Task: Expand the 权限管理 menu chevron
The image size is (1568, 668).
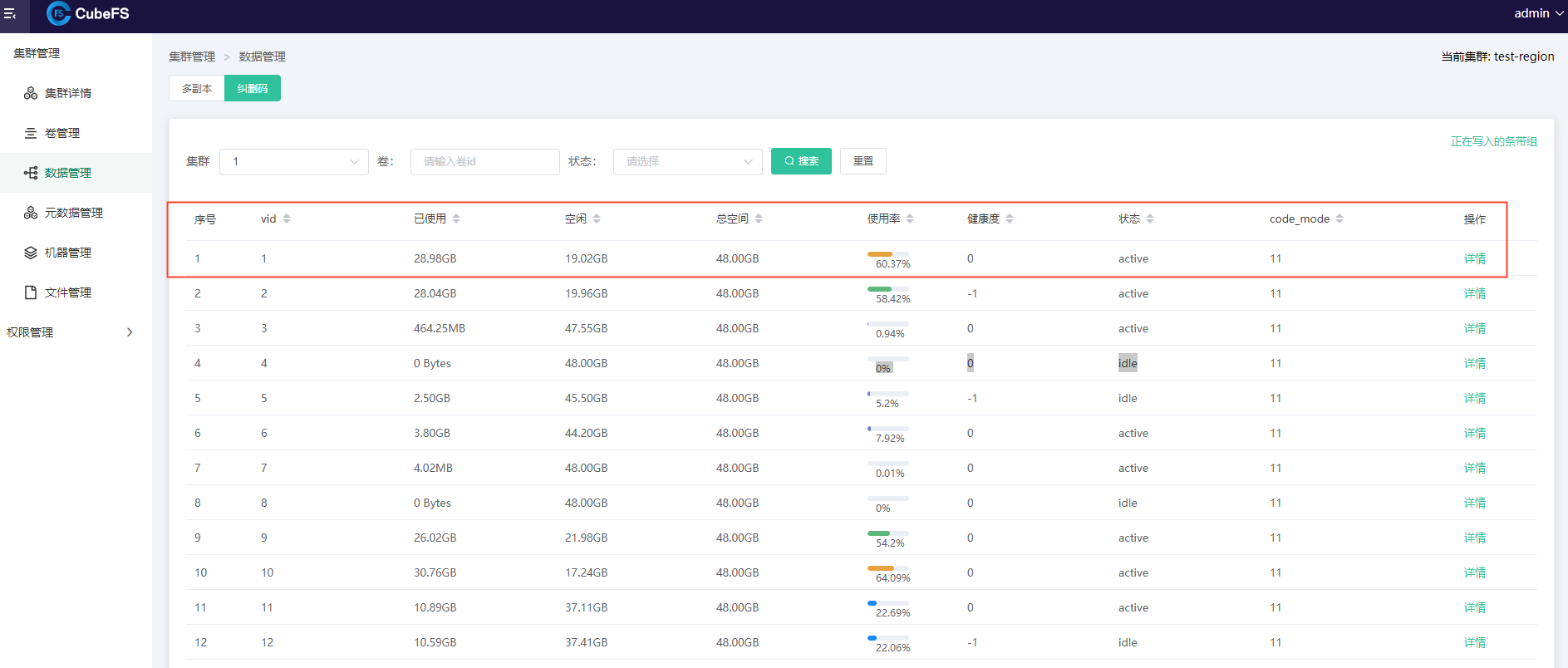Action: [130, 332]
